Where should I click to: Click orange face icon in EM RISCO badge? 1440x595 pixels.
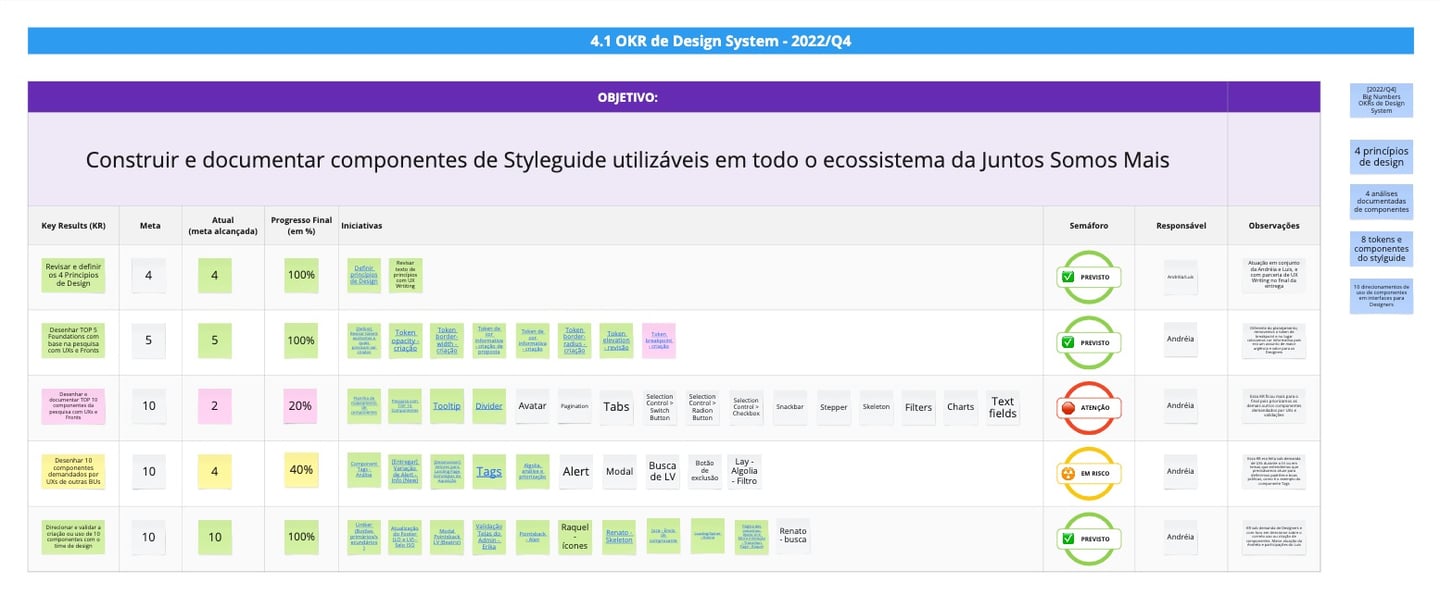[x=1067, y=473]
